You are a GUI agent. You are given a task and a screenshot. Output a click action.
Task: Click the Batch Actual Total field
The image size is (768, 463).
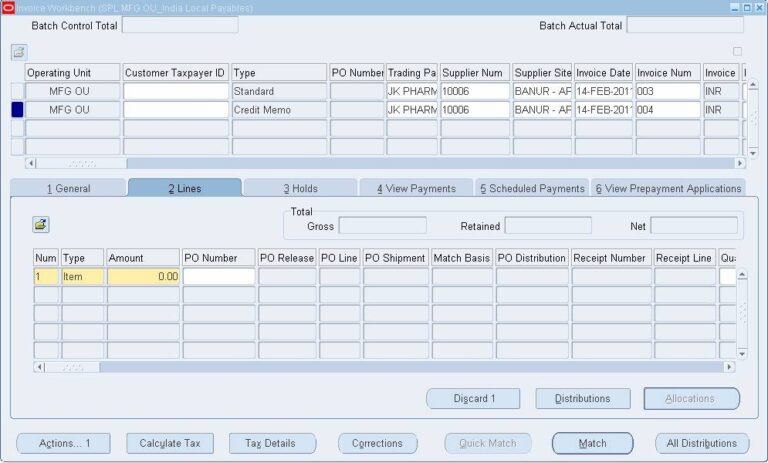coord(685,25)
